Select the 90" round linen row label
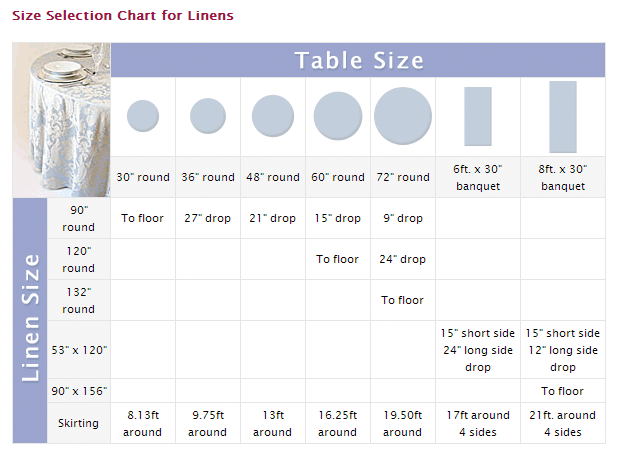The height and width of the screenshot is (474, 618). click(78, 218)
